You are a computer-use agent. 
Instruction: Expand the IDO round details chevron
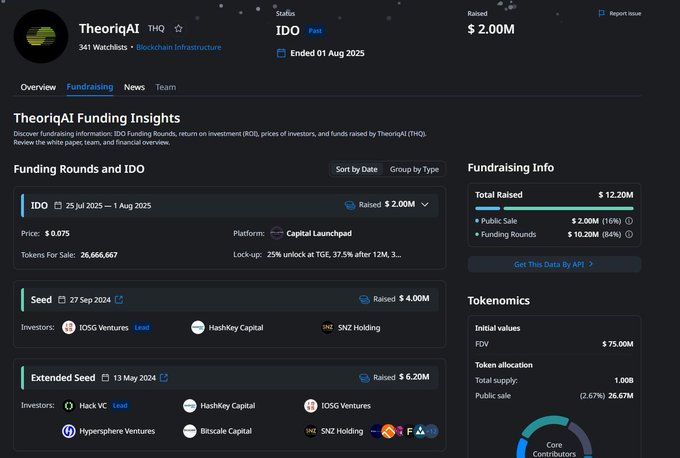click(x=425, y=205)
